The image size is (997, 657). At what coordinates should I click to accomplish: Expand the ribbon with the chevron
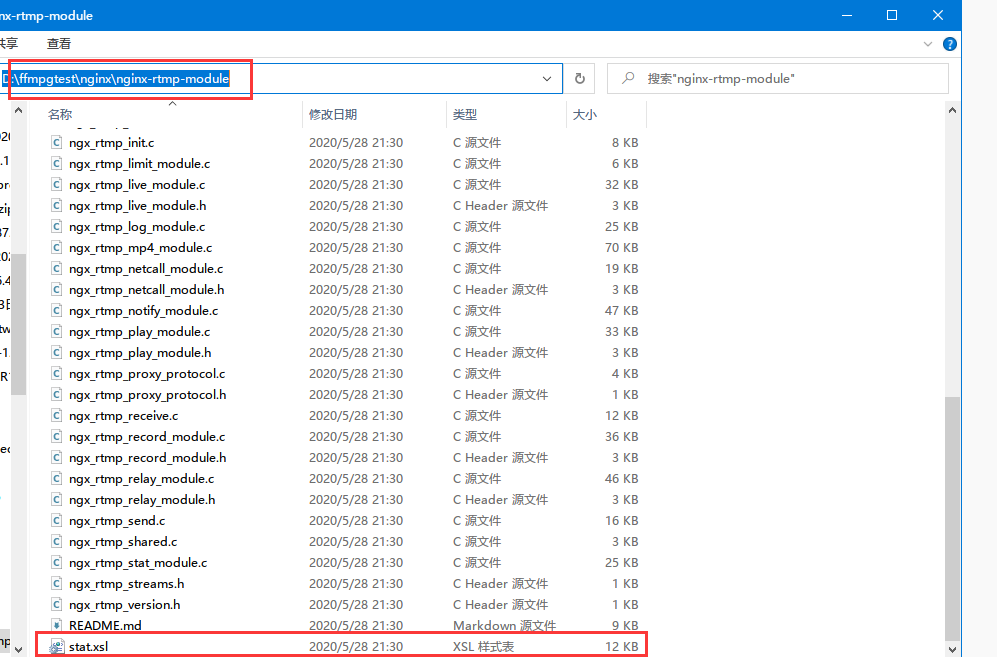pyautogui.click(x=928, y=44)
